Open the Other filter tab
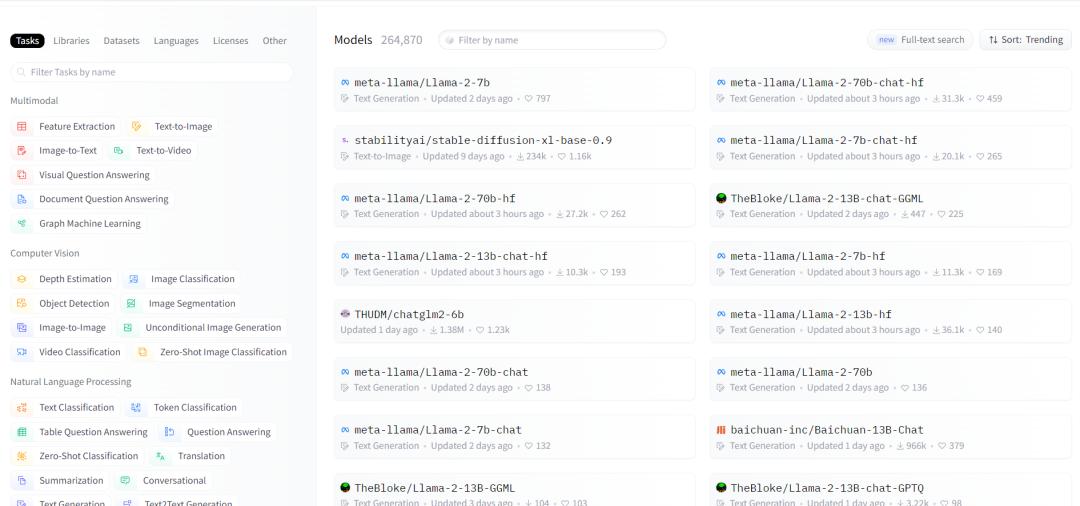The image size is (1080, 506). [275, 41]
